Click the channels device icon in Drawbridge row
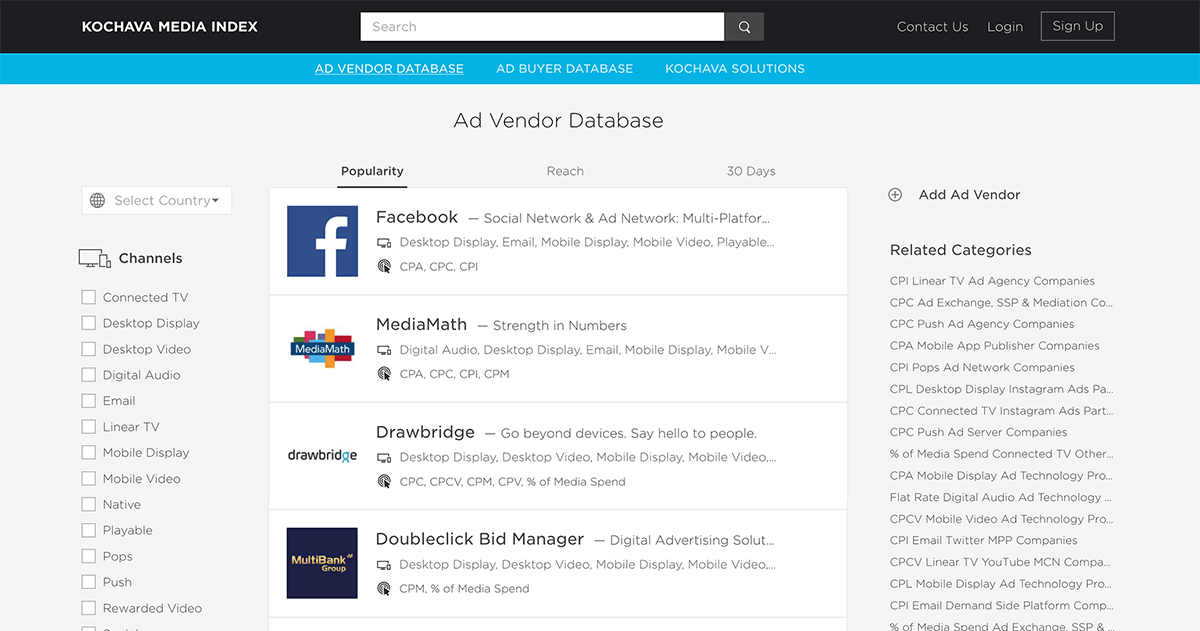 point(384,457)
